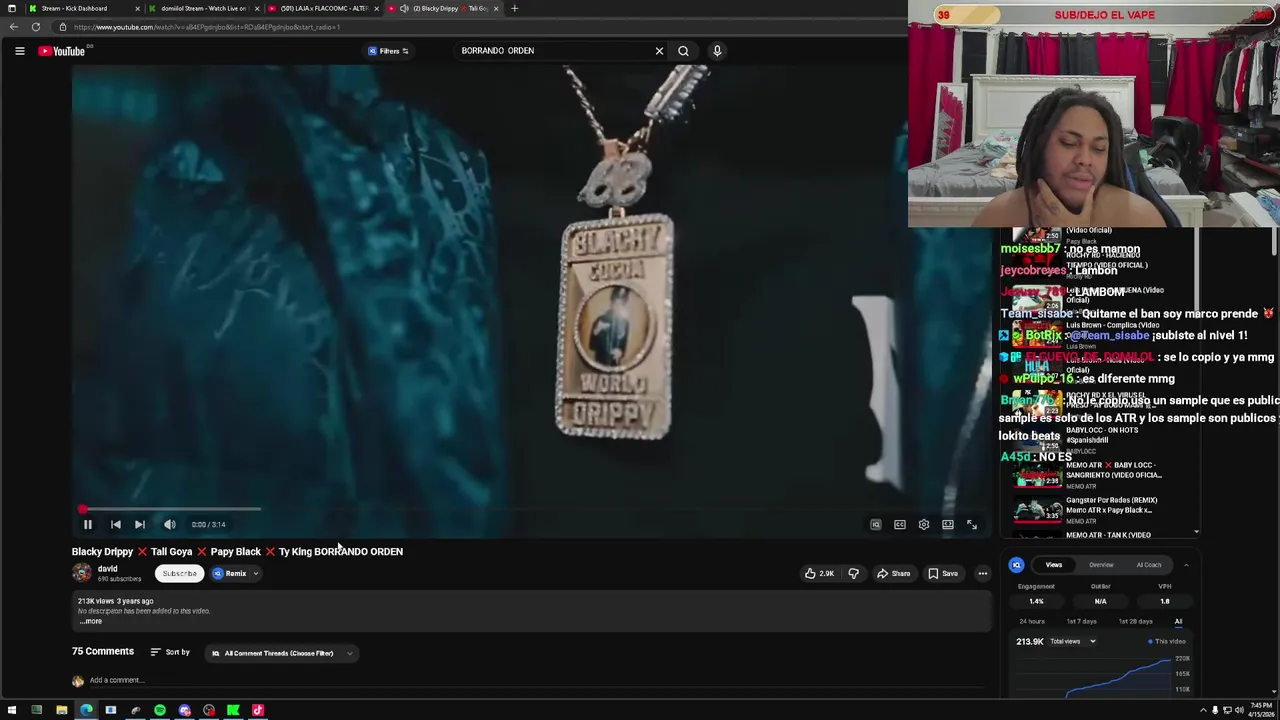This screenshot has width=1280, height=720.
Task: Click the 75 Comments heading
Action: (x=103, y=651)
